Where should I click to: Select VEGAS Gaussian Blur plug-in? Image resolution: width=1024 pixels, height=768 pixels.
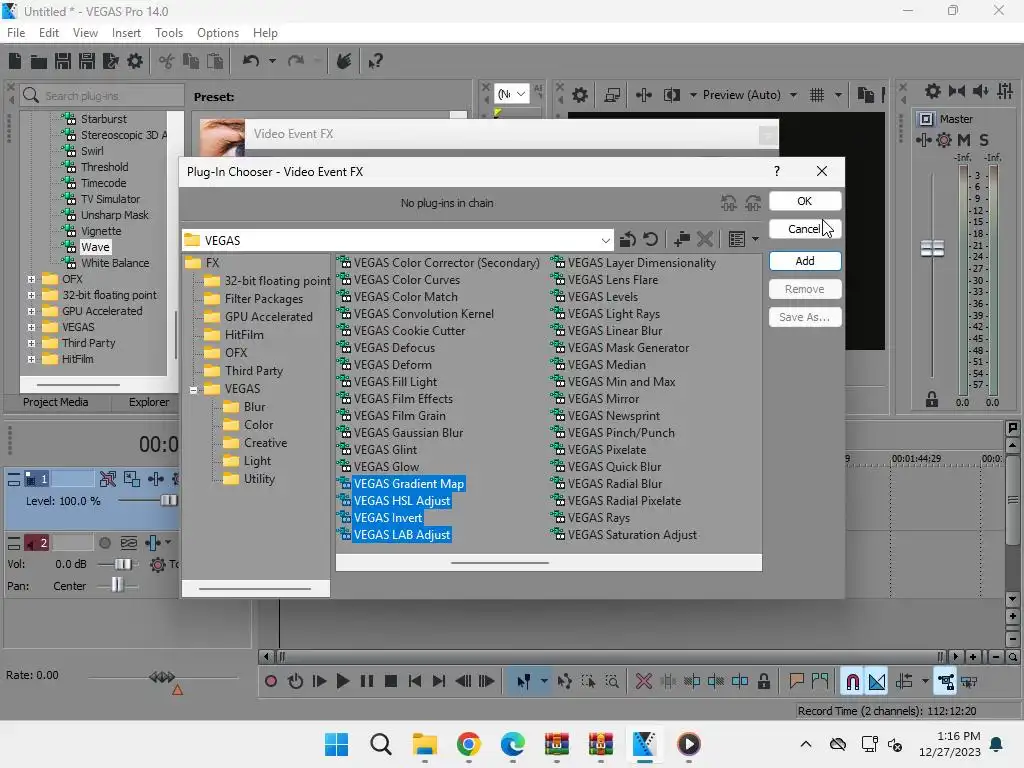(x=408, y=433)
